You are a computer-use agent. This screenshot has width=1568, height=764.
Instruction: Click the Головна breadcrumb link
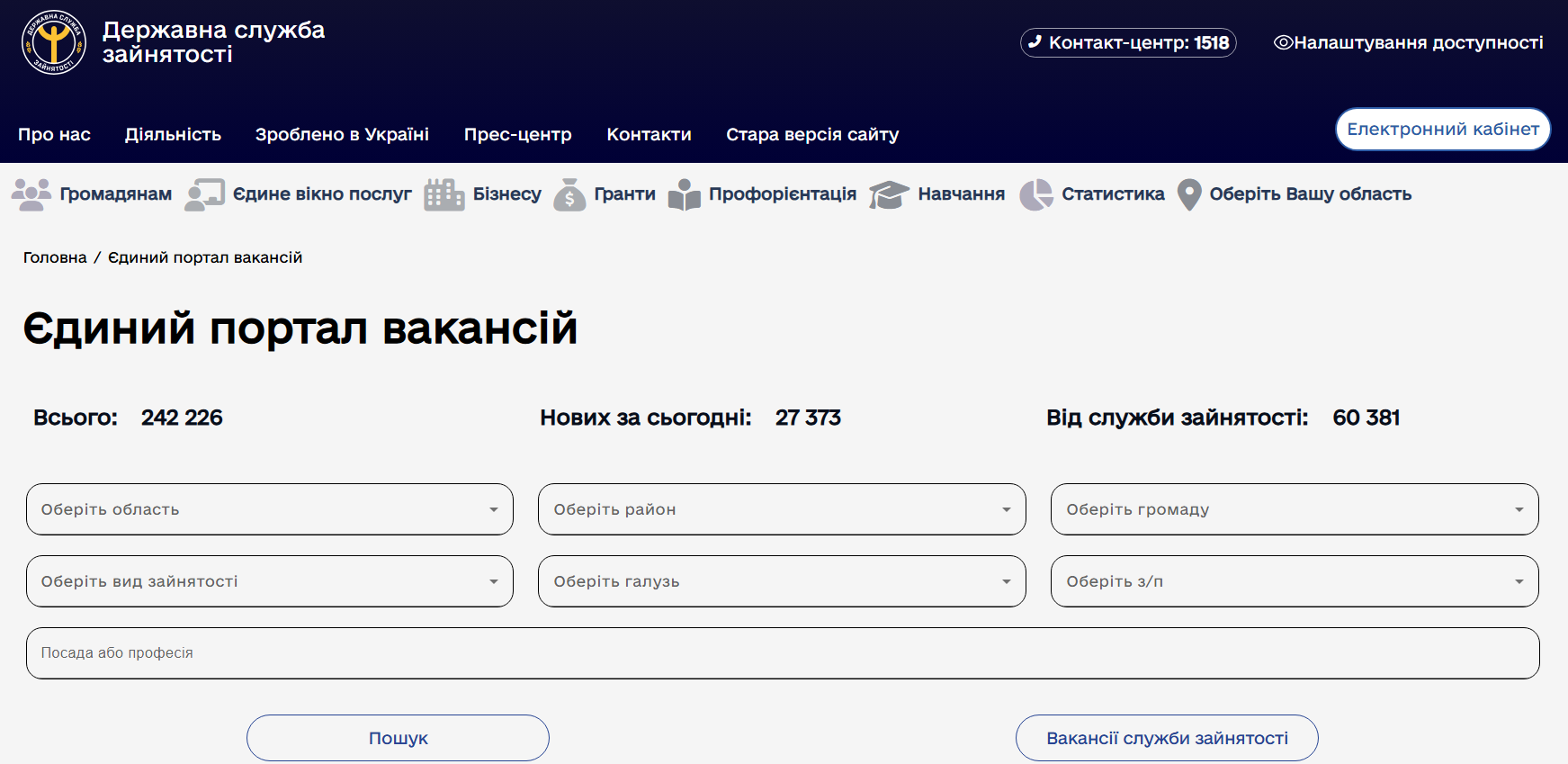(55, 257)
